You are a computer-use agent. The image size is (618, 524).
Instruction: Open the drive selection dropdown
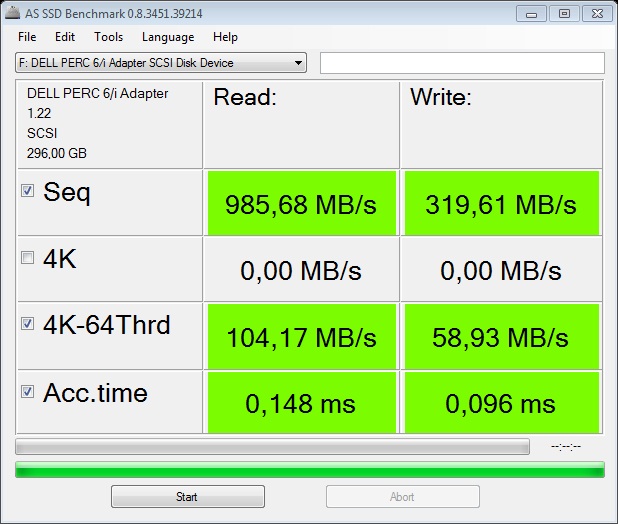click(161, 63)
